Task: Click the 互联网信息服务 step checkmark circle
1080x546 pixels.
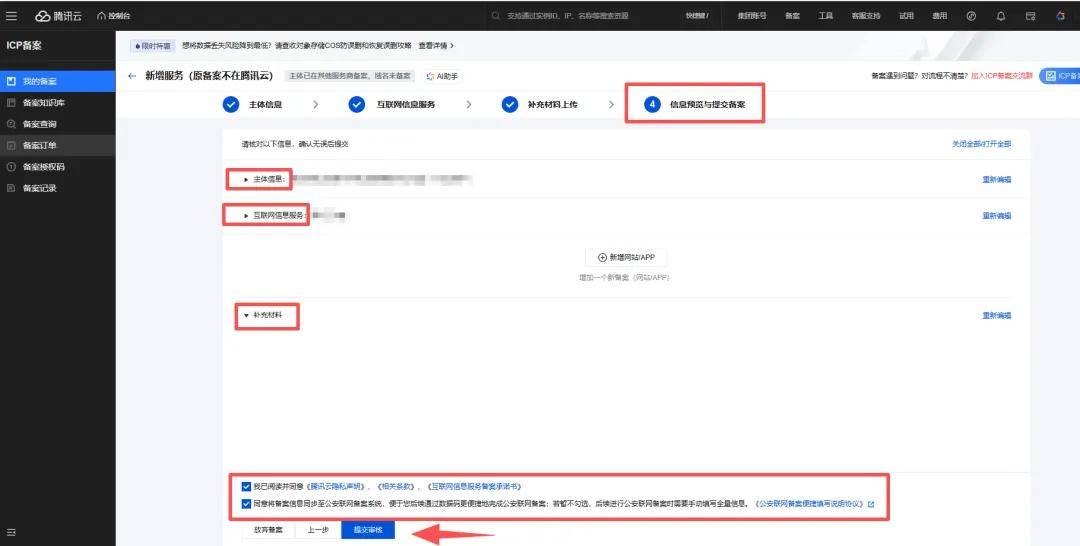Action: point(357,105)
